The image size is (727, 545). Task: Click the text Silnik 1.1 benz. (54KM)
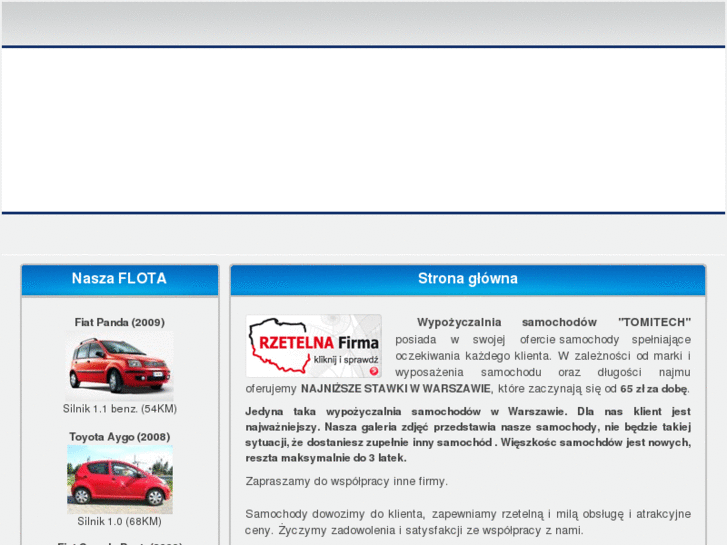(x=120, y=409)
